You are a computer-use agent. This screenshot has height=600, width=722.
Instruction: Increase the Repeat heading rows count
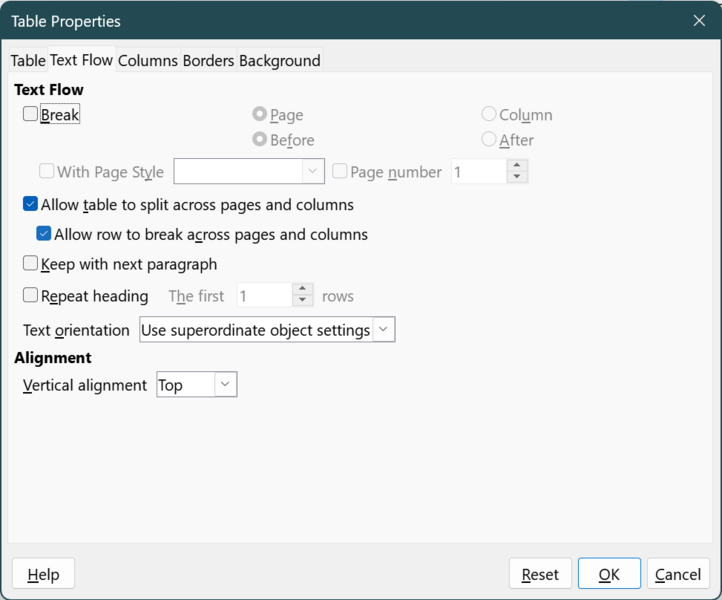click(304, 290)
